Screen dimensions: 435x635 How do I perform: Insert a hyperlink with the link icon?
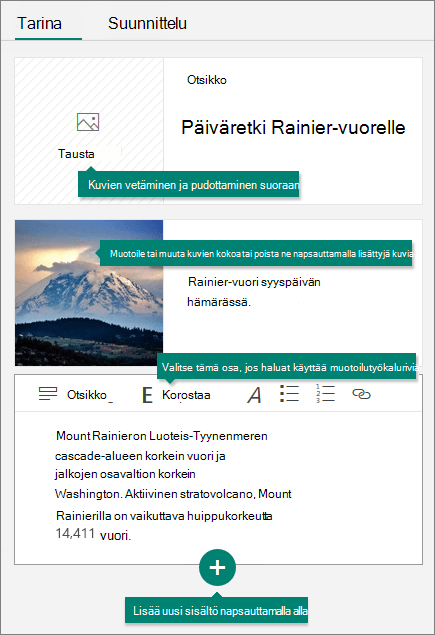click(361, 394)
